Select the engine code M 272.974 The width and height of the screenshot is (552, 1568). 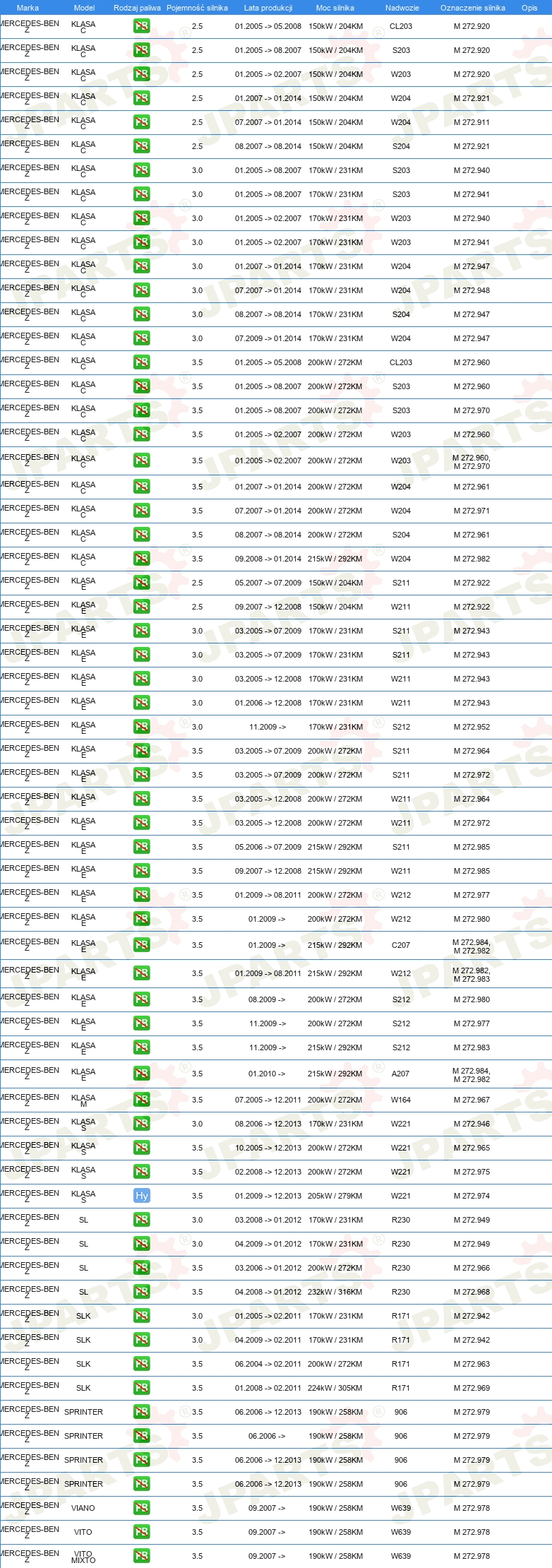click(472, 1196)
